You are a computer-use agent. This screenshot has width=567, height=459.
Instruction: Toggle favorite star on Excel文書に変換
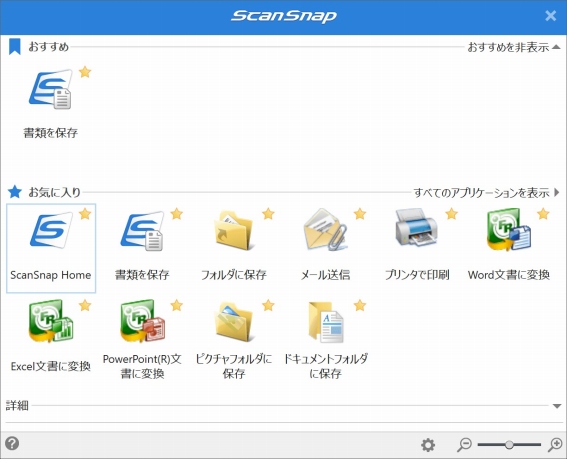[x=85, y=305]
